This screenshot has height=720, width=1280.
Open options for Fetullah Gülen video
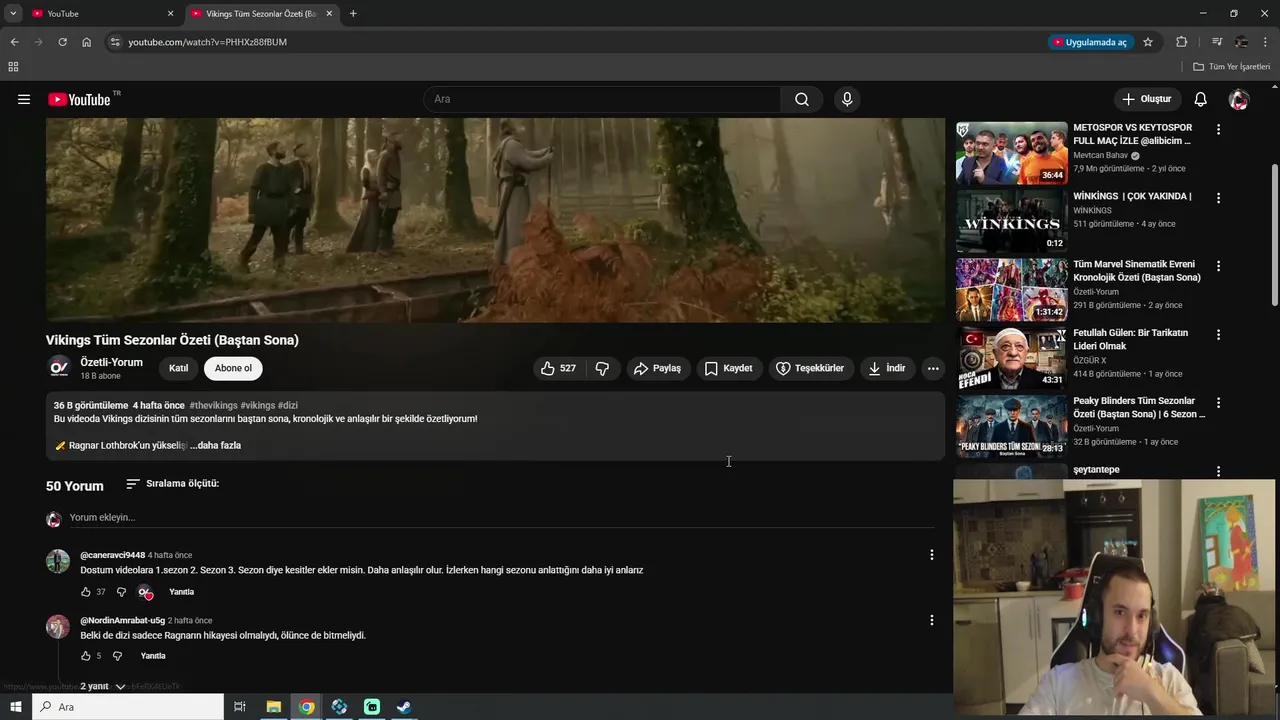1218,334
